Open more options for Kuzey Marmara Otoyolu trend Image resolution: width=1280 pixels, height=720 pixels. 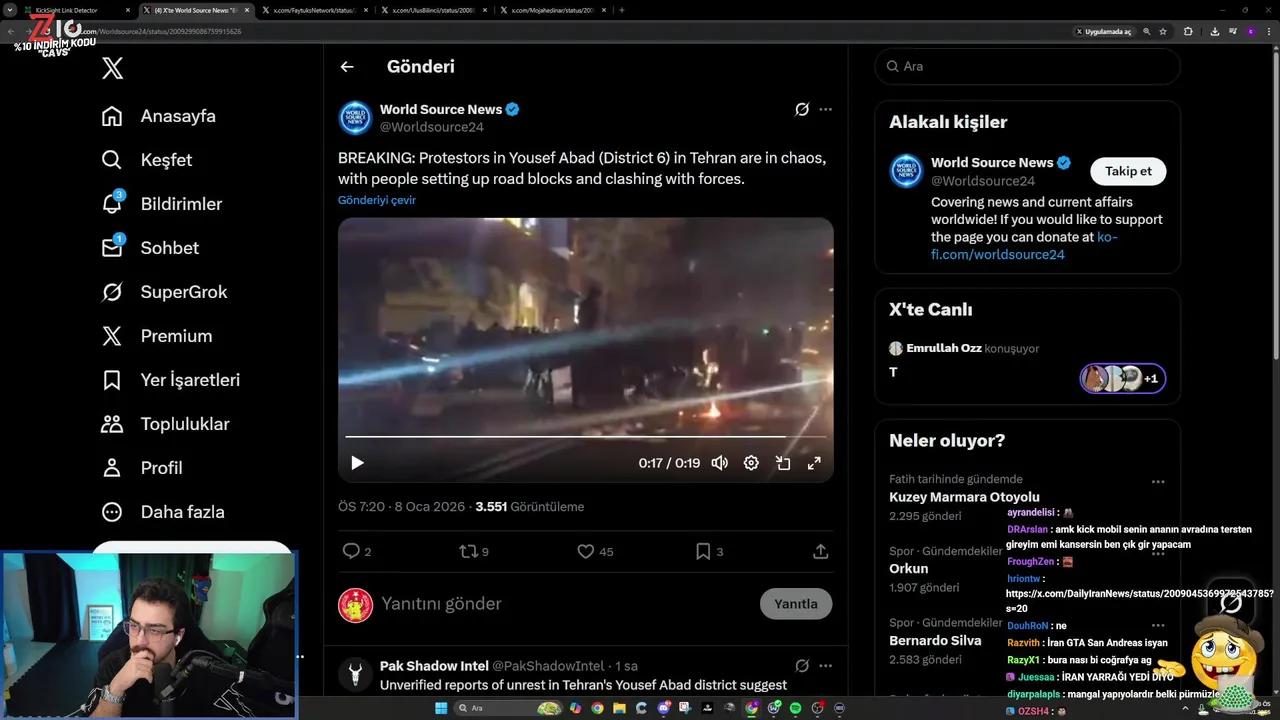[x=1157, y=482]
